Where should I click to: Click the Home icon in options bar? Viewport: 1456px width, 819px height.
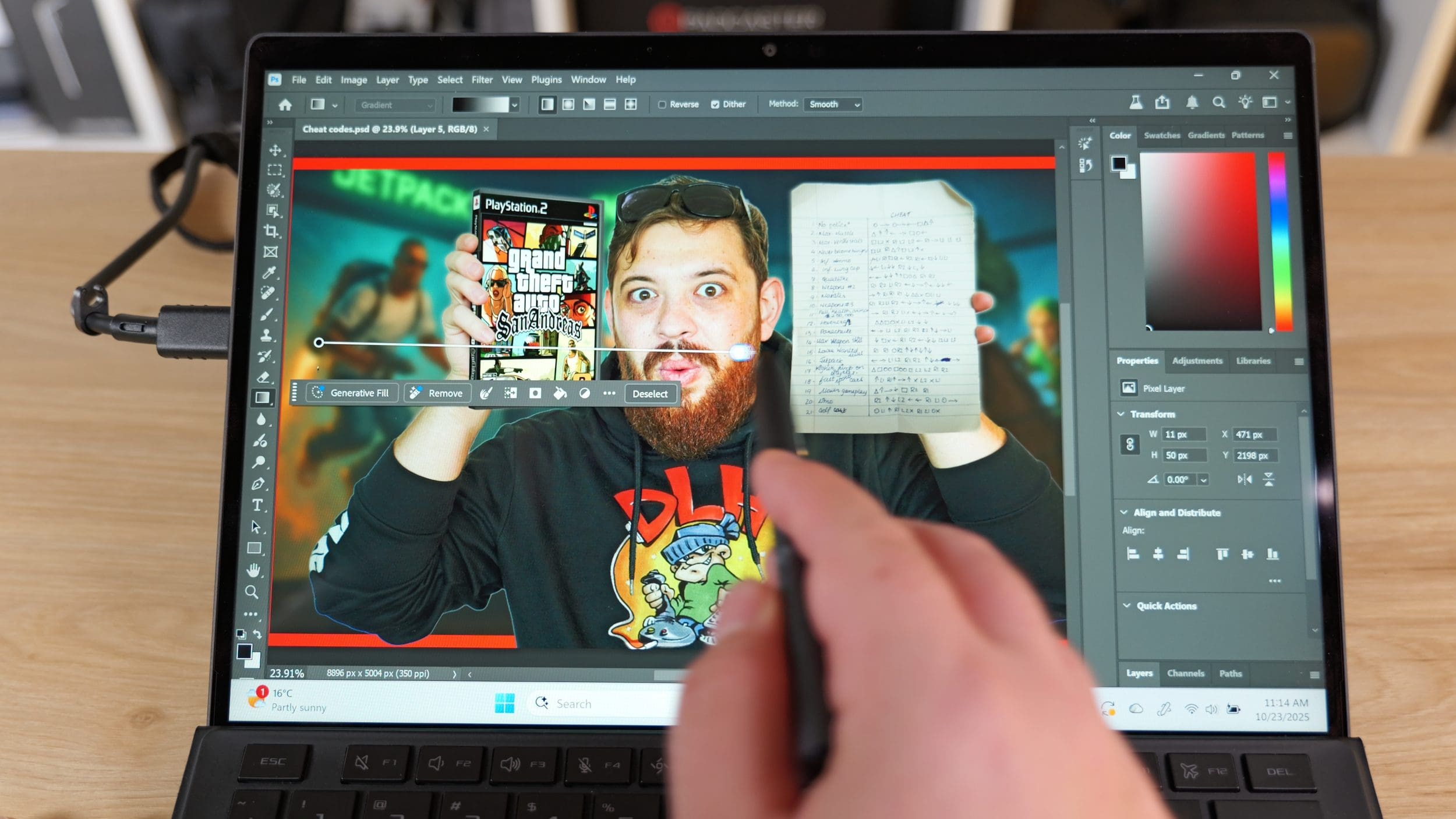tap(285, 105)
